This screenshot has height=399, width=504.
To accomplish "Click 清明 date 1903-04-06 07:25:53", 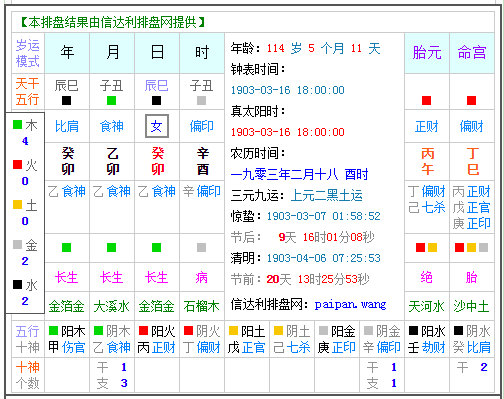I will (323, 258).
